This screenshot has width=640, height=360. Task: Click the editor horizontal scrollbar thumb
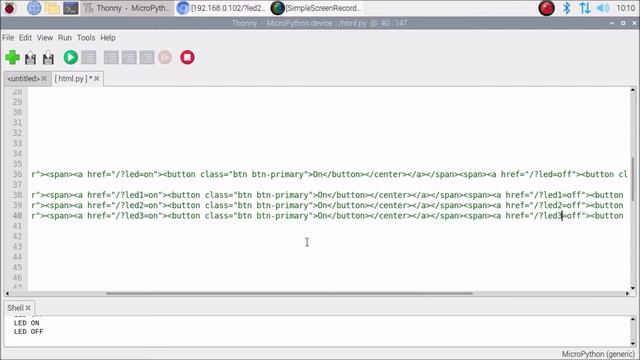[x=289, y=293]
